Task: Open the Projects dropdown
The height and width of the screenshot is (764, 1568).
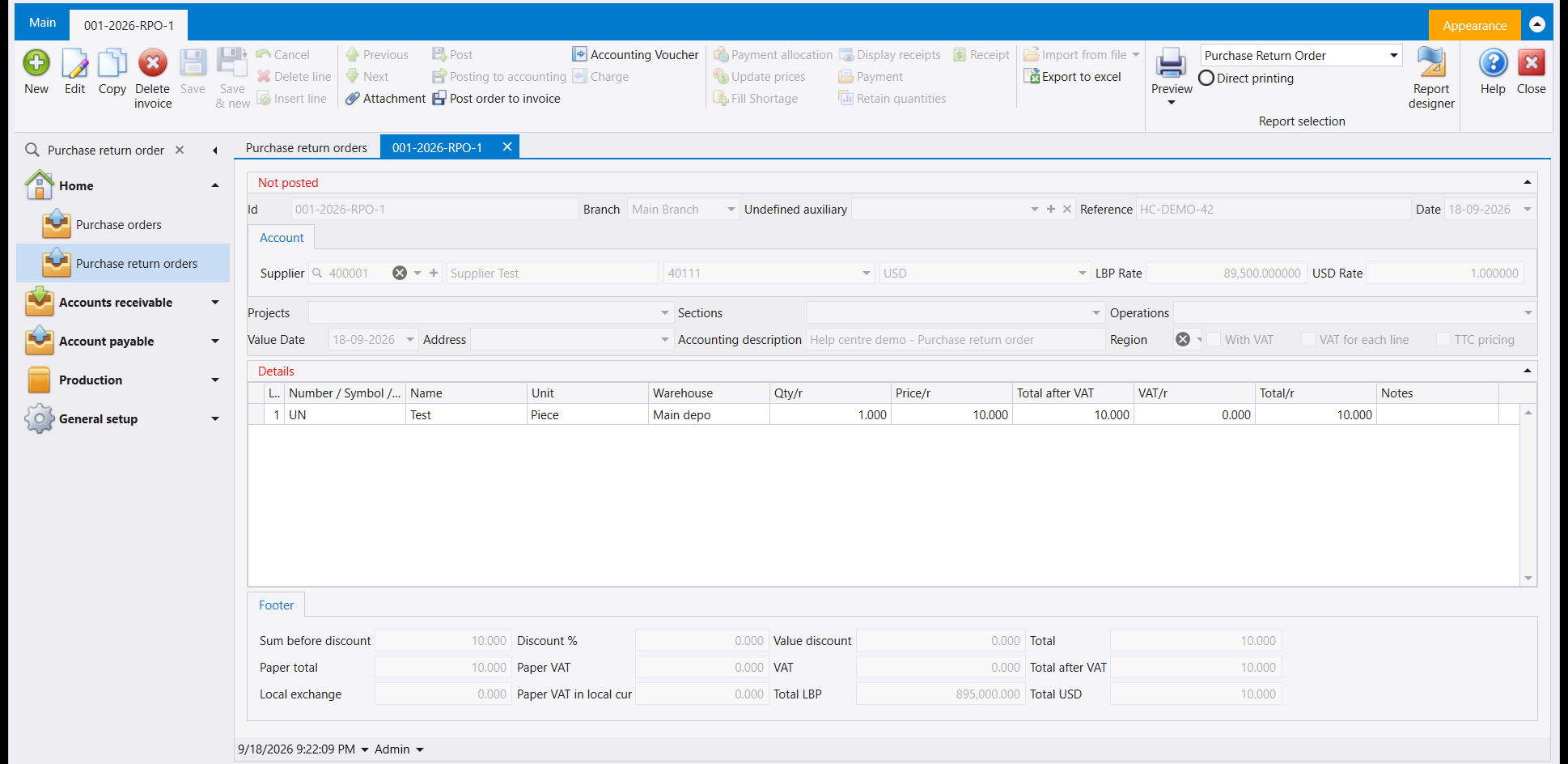Action: pyautogui.click(x=665, y=312)
